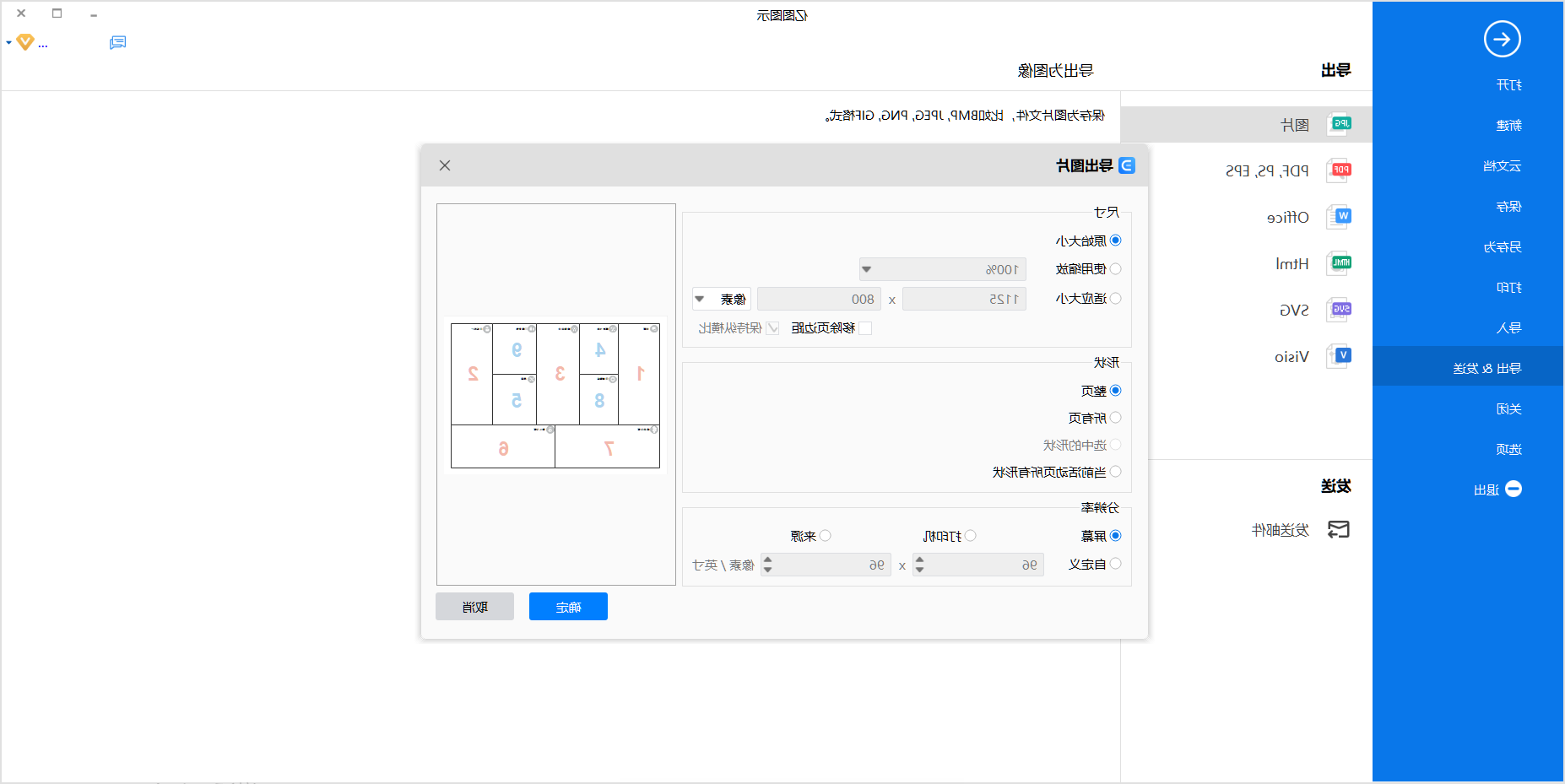
Task: Select the 所有页 radio button
Action: coord(1115,418)
